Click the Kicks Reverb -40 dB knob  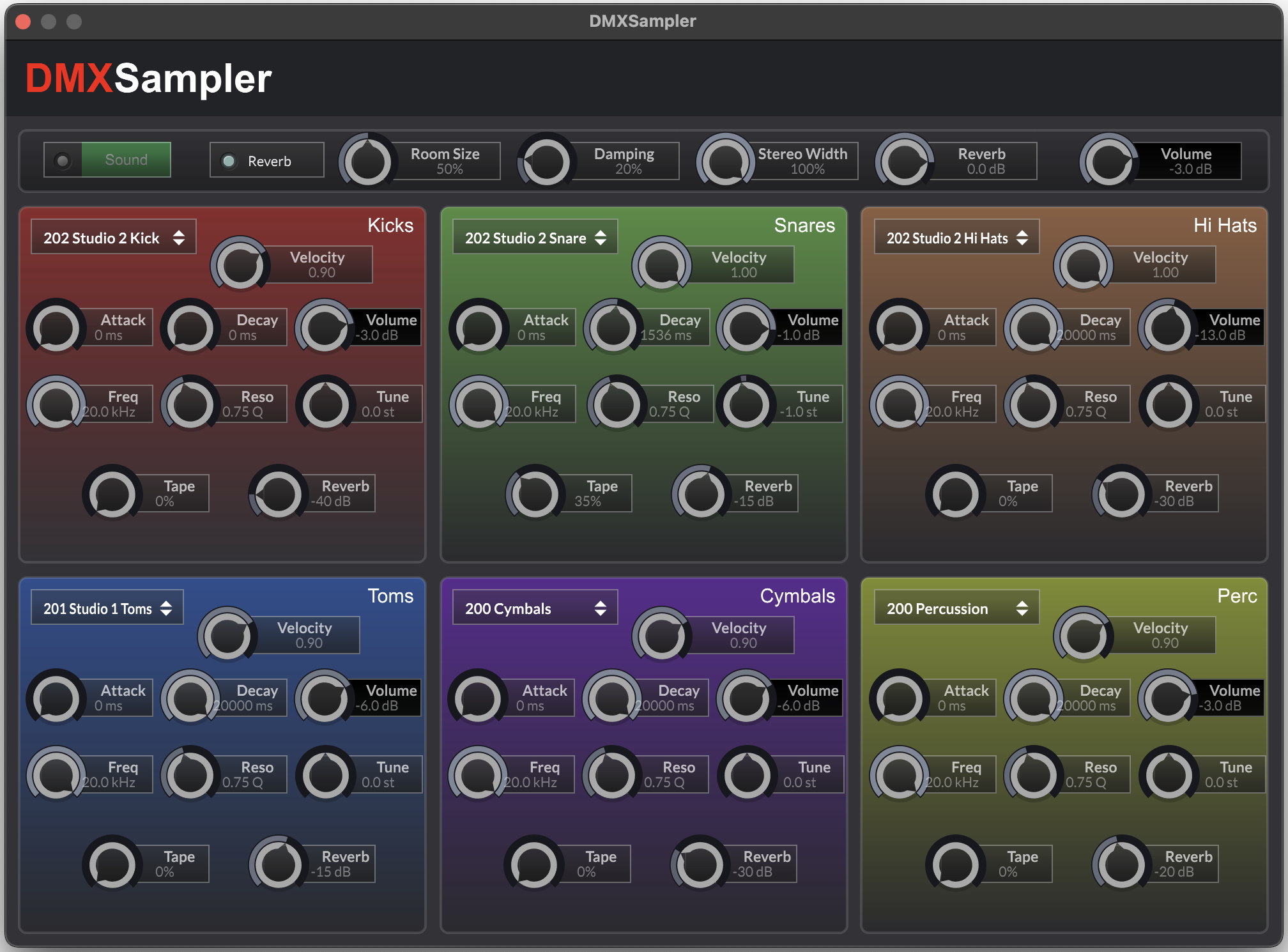[x=279, y=493]
